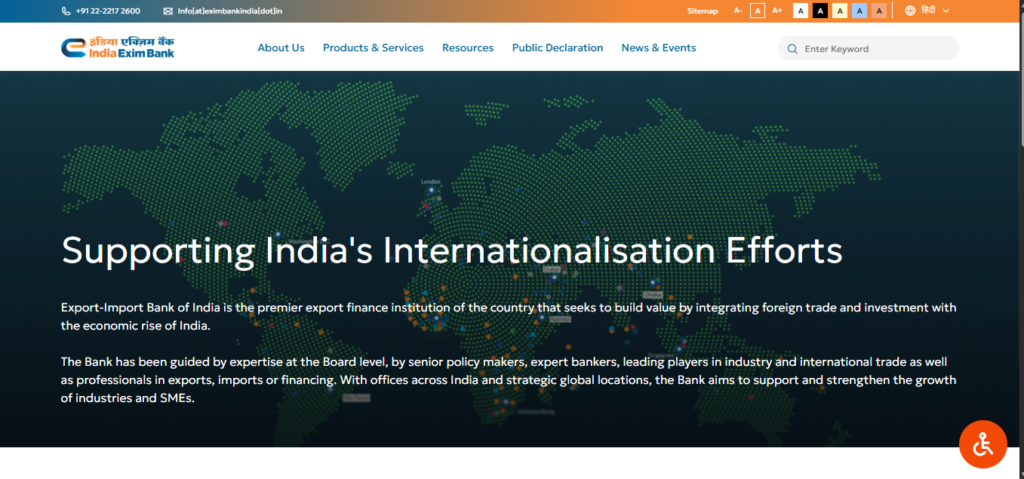Reset font size with outlined A button

point(758,10)
